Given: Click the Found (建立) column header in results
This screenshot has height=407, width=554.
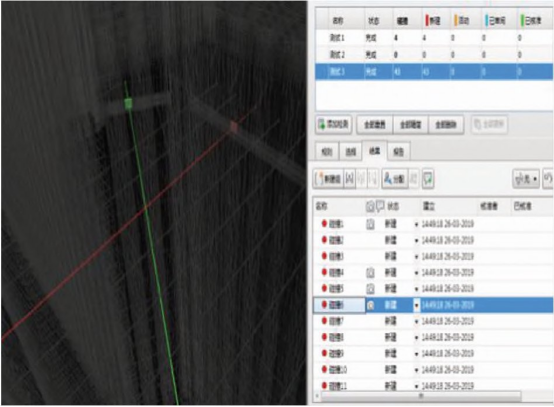Looking at the screenshot, I should coord(448,206).
